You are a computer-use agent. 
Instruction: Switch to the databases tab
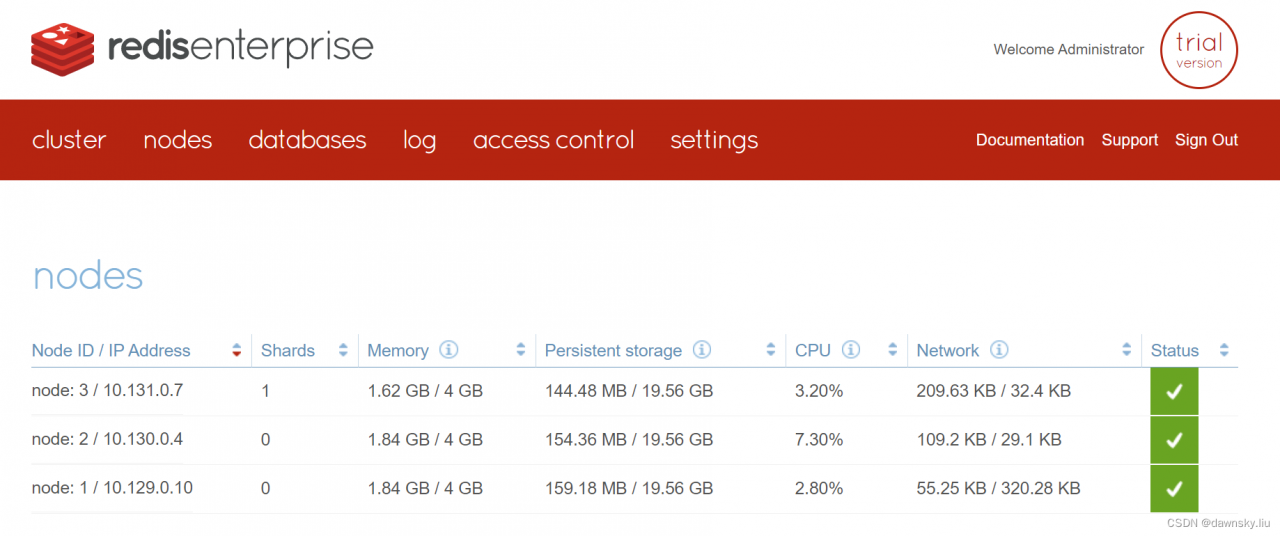point(307,140)
